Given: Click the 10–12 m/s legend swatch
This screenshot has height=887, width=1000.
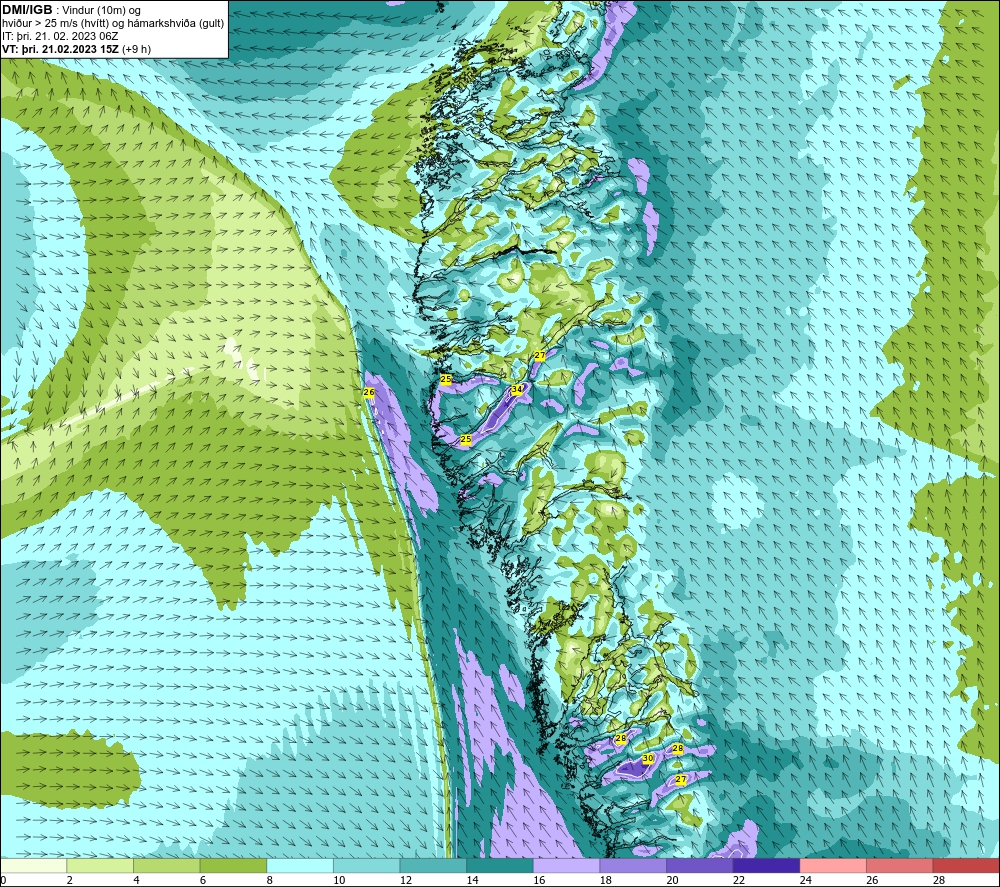Looking at the screenshot, I should click(x=367, y=866).
